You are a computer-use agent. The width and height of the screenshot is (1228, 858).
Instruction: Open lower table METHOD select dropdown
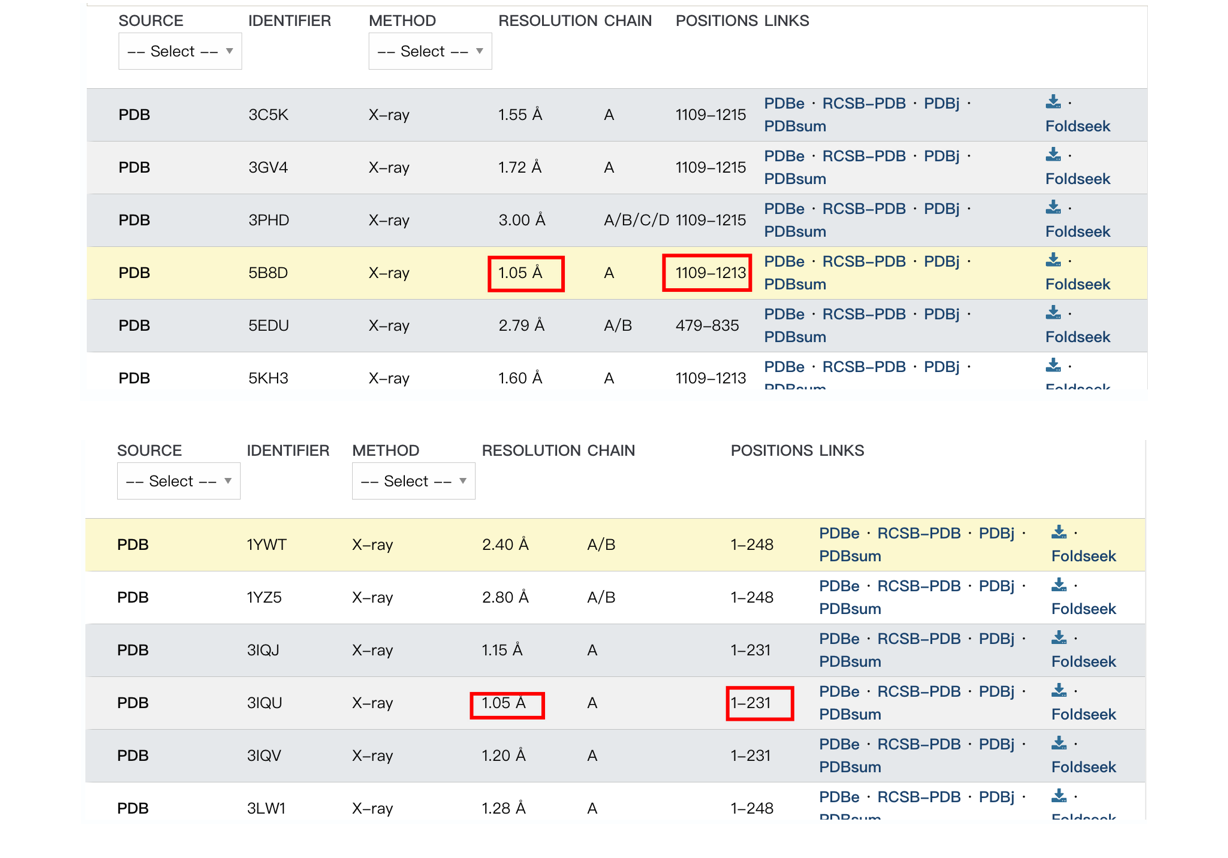pyautogui.click(x=414, y=481)
